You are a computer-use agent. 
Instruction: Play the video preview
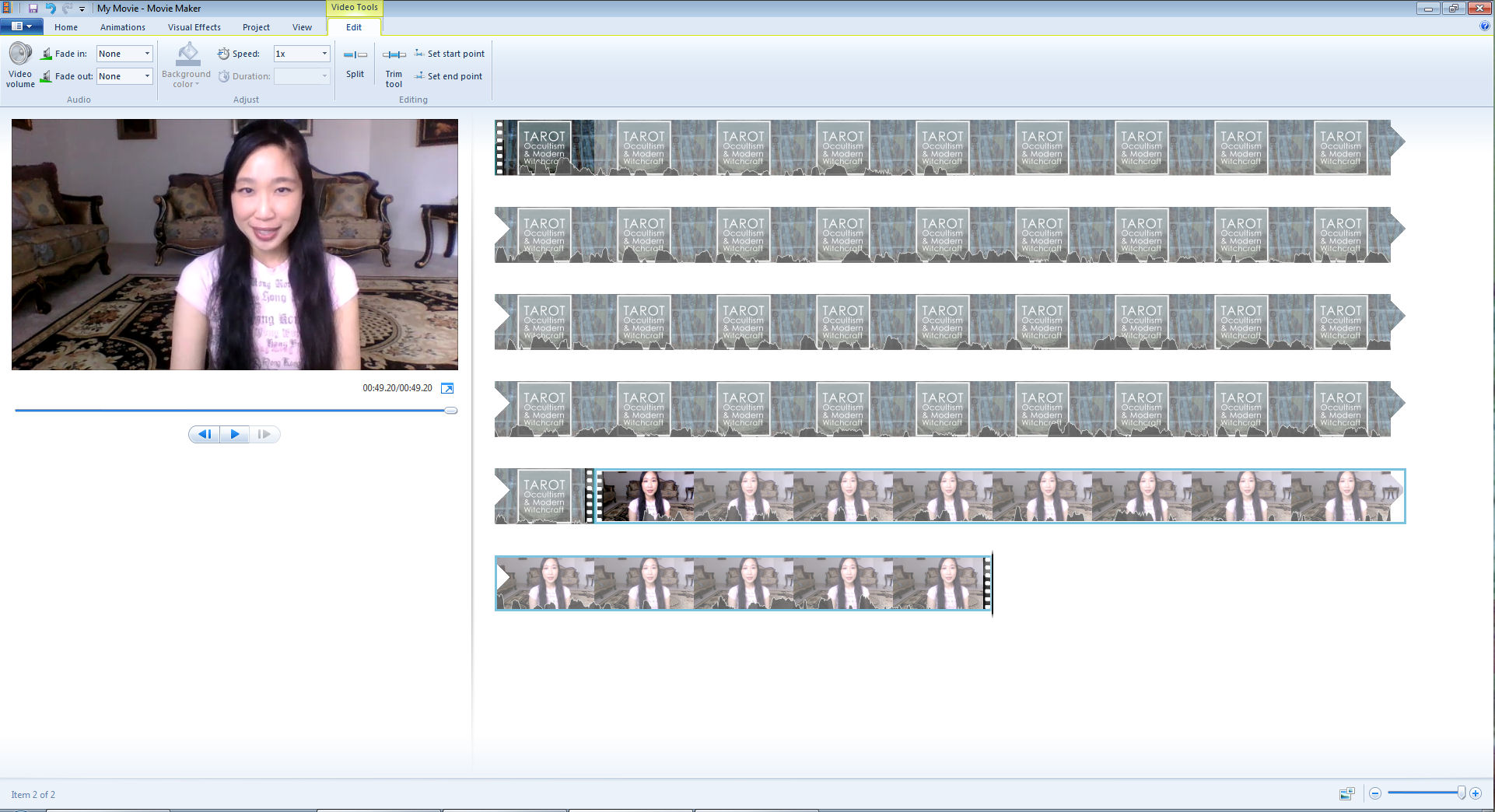click(234, 434)
